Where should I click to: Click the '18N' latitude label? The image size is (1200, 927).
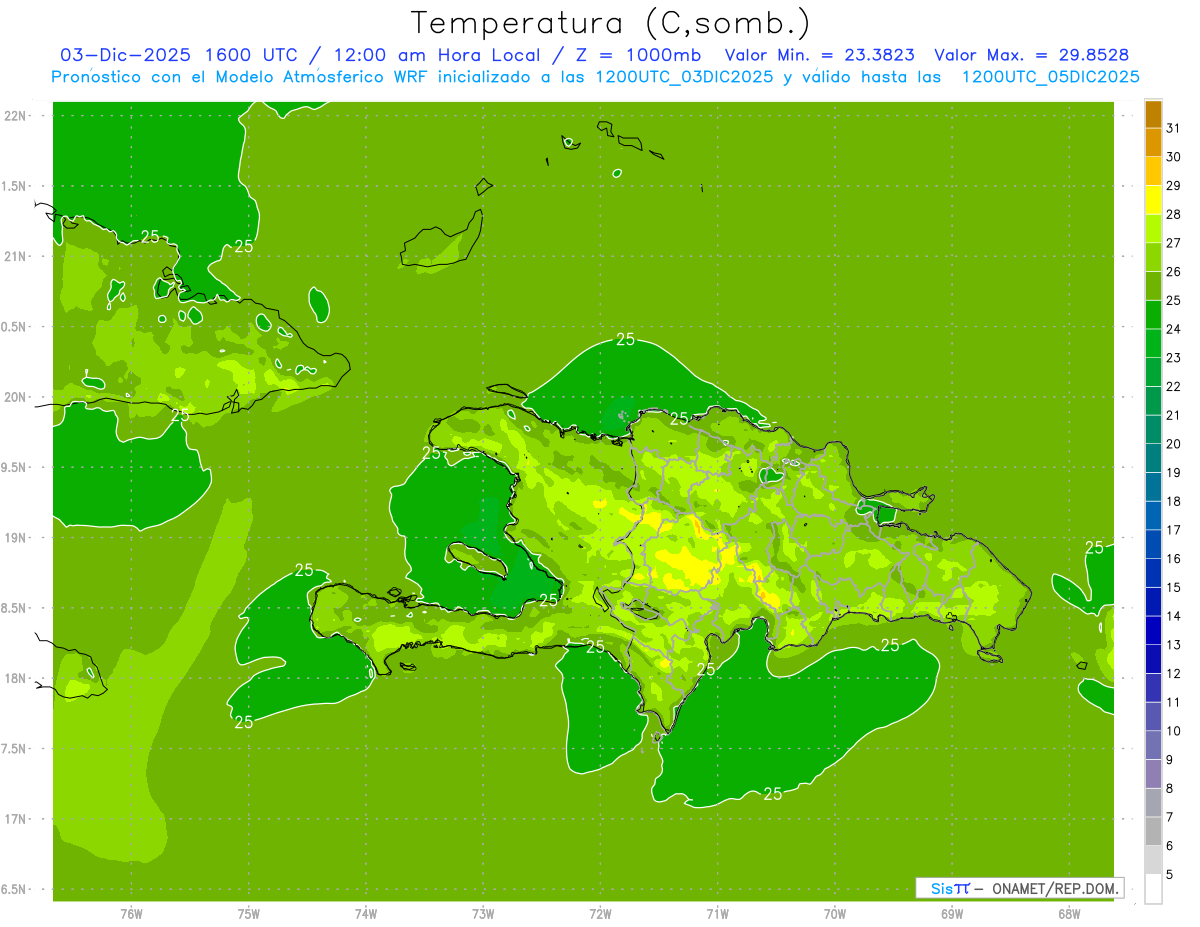[x=15, y=678]
